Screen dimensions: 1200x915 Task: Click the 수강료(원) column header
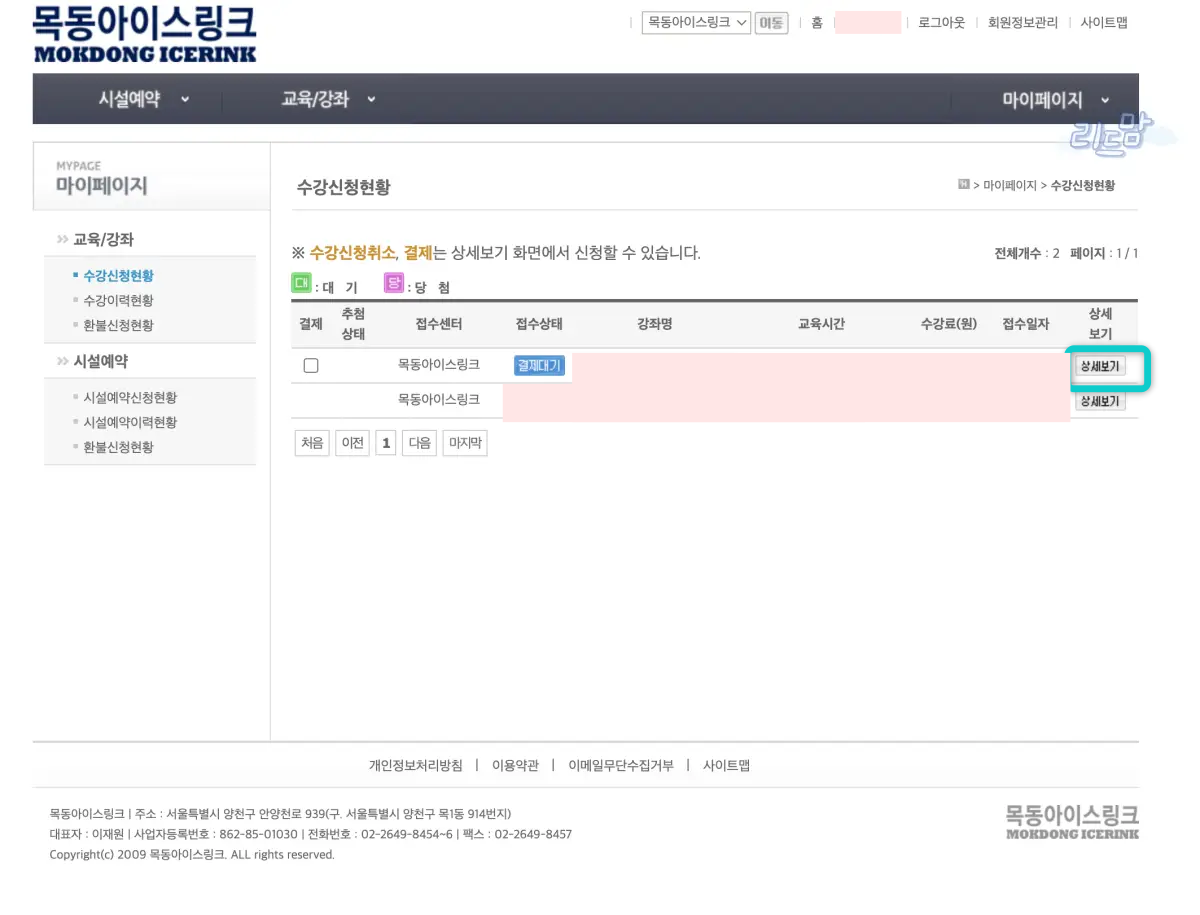click(949, 324)
